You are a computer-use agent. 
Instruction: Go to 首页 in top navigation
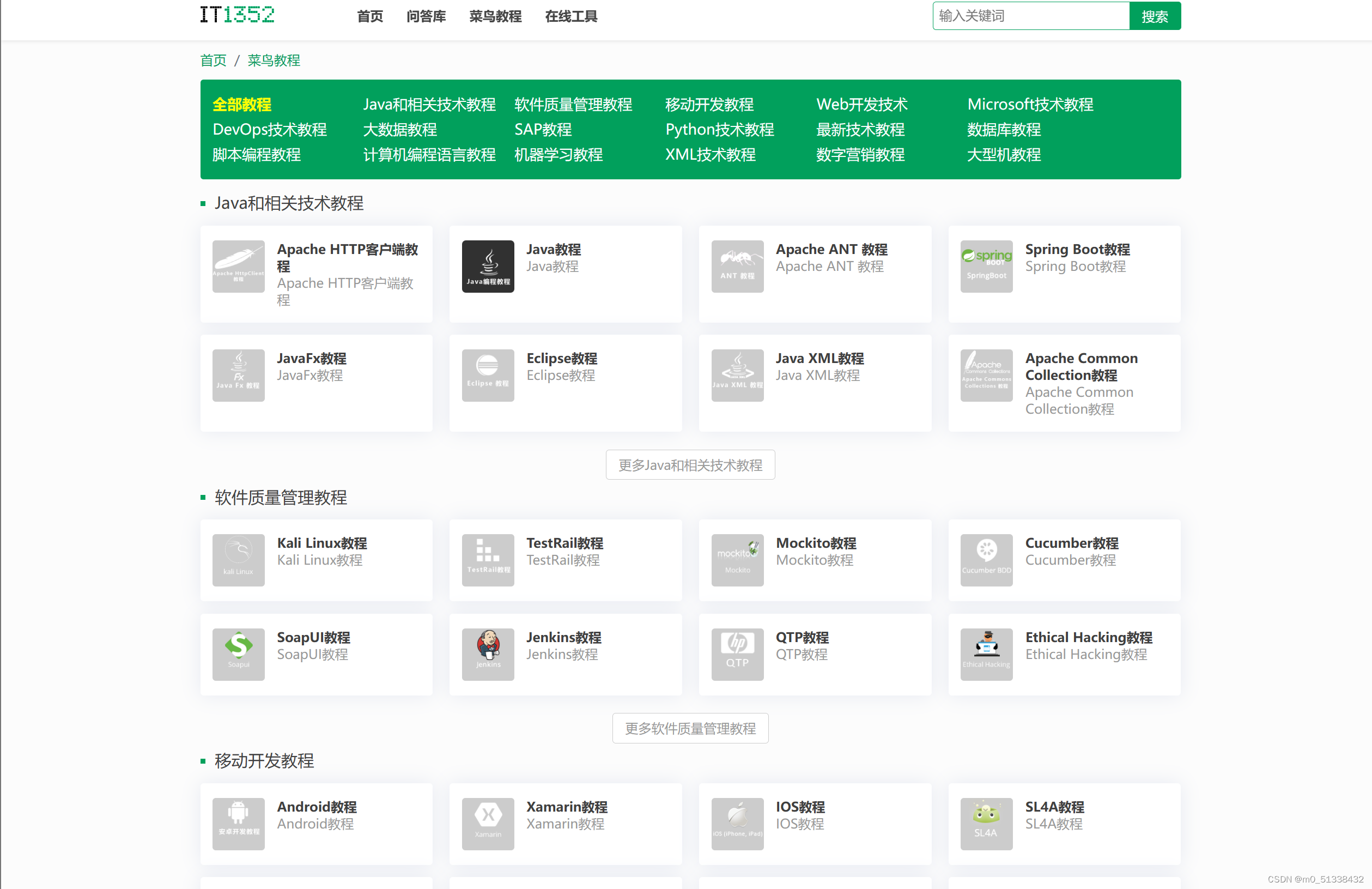coord(370,16)
